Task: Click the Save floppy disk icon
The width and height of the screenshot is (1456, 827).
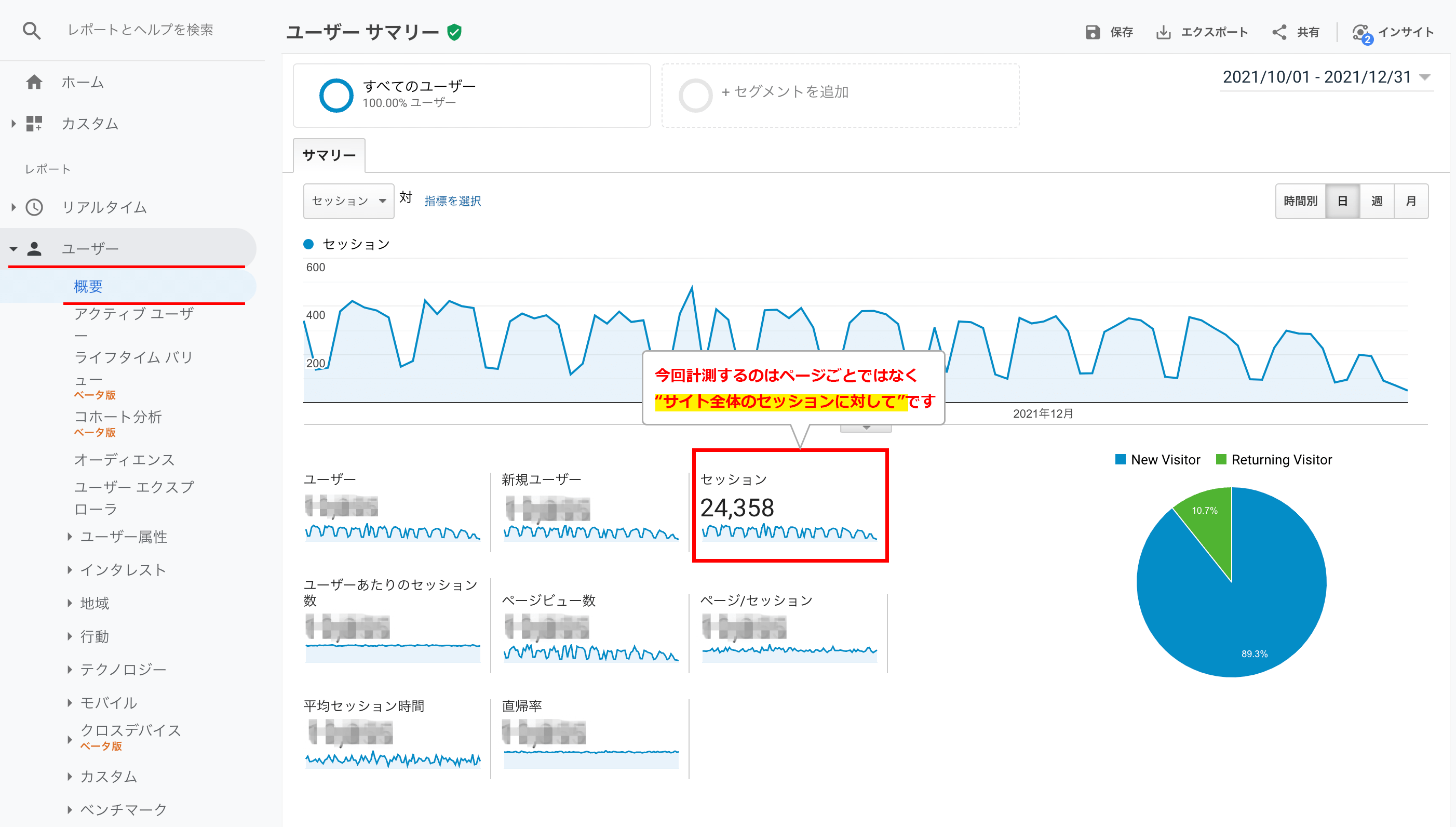Action: pyautogui.click(x=1092, y=32)
